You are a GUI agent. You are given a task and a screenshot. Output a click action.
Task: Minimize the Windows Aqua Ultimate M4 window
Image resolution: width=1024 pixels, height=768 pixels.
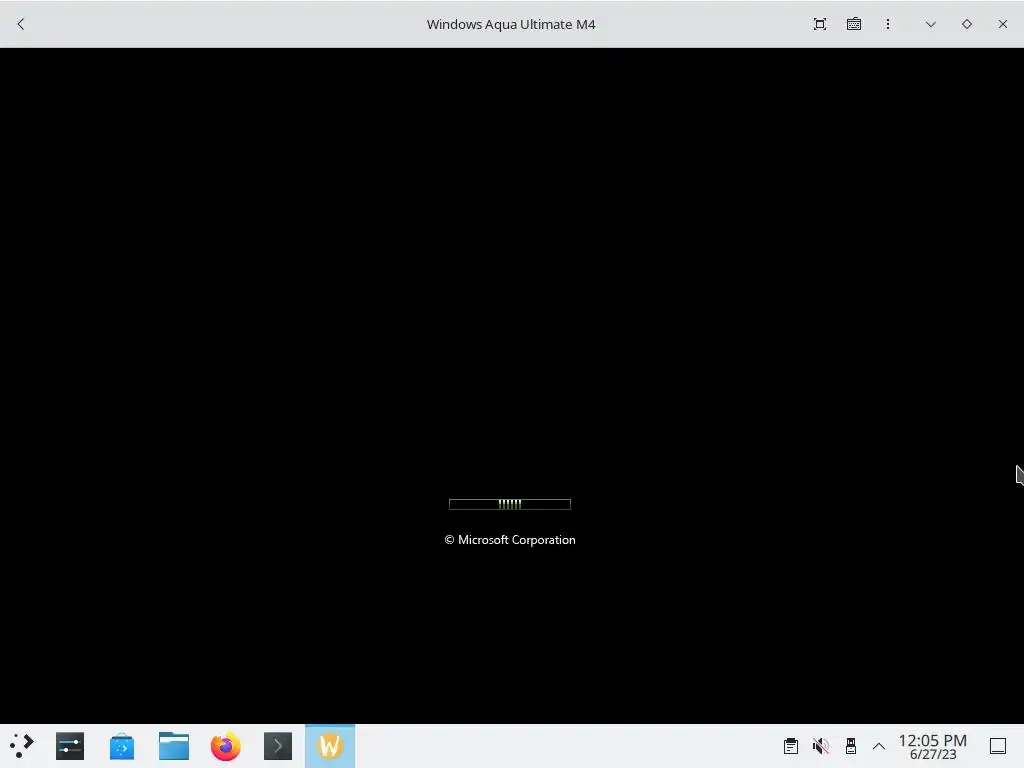click(x=931, y=24)
